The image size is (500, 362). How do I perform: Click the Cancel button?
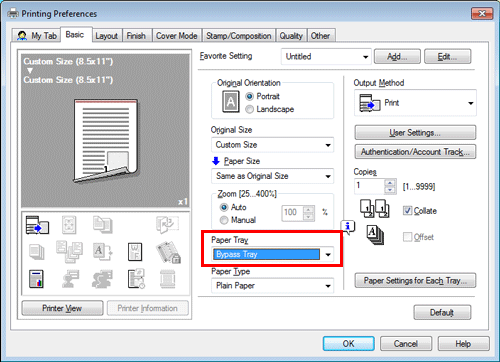406,343
